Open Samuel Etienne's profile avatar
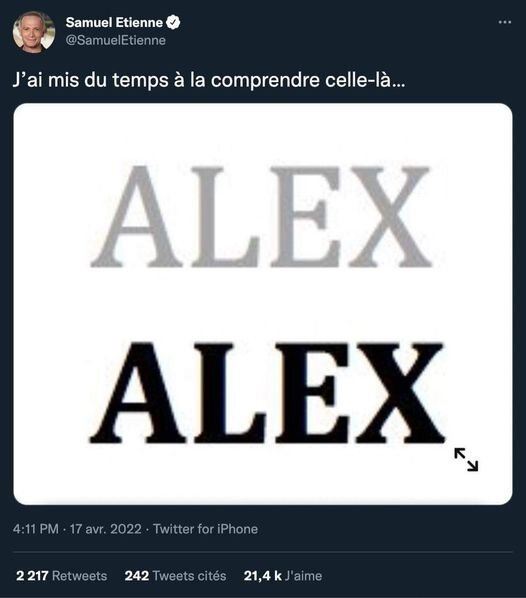 click(34, 32)
